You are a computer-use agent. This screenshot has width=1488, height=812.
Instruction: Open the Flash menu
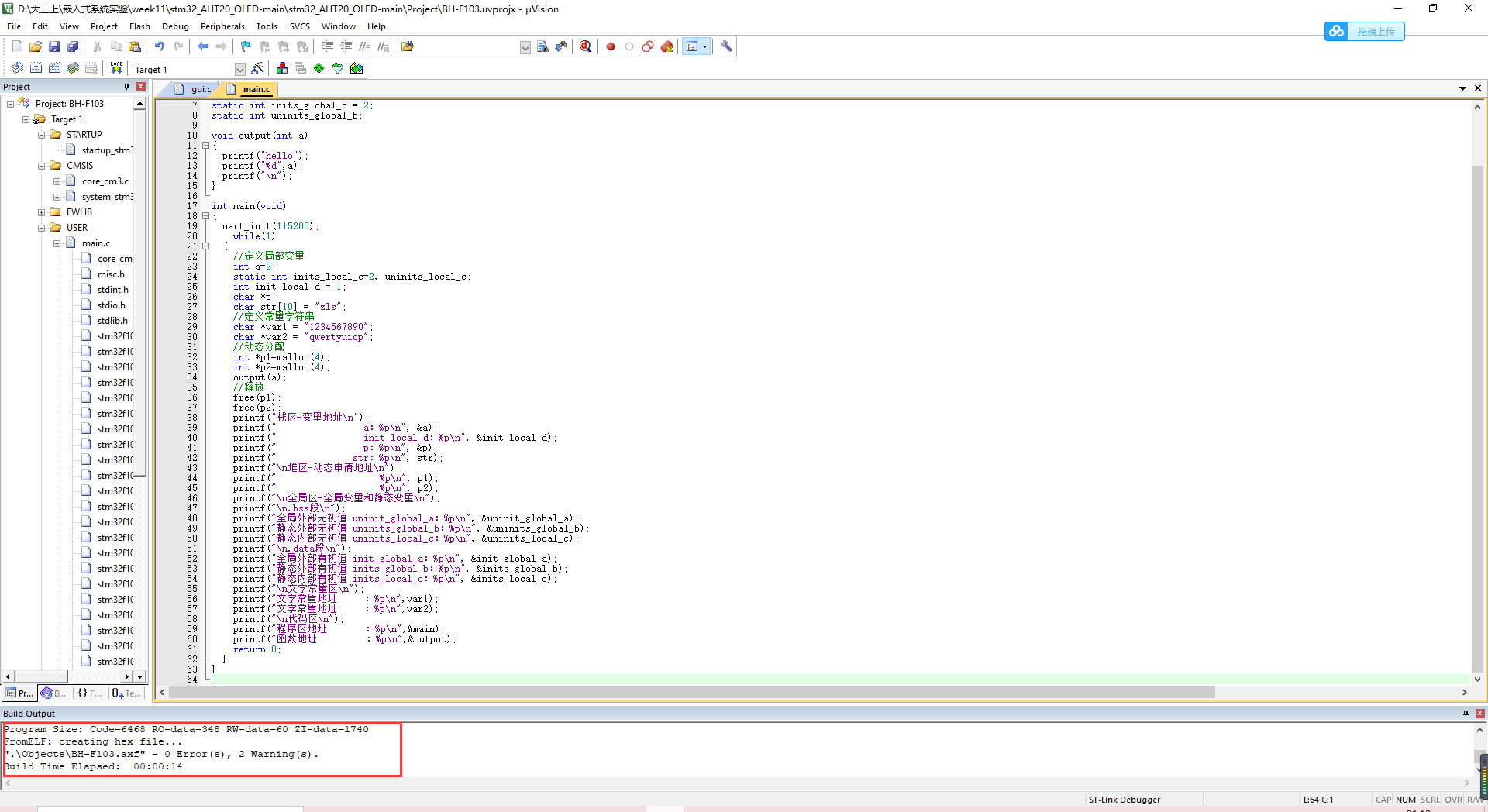click(x=139, y=26)
